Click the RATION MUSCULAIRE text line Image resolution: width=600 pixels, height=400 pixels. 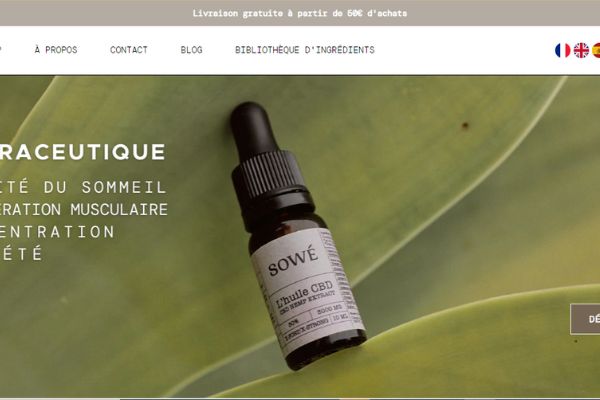pyautogui.click(x=84, y=209)
